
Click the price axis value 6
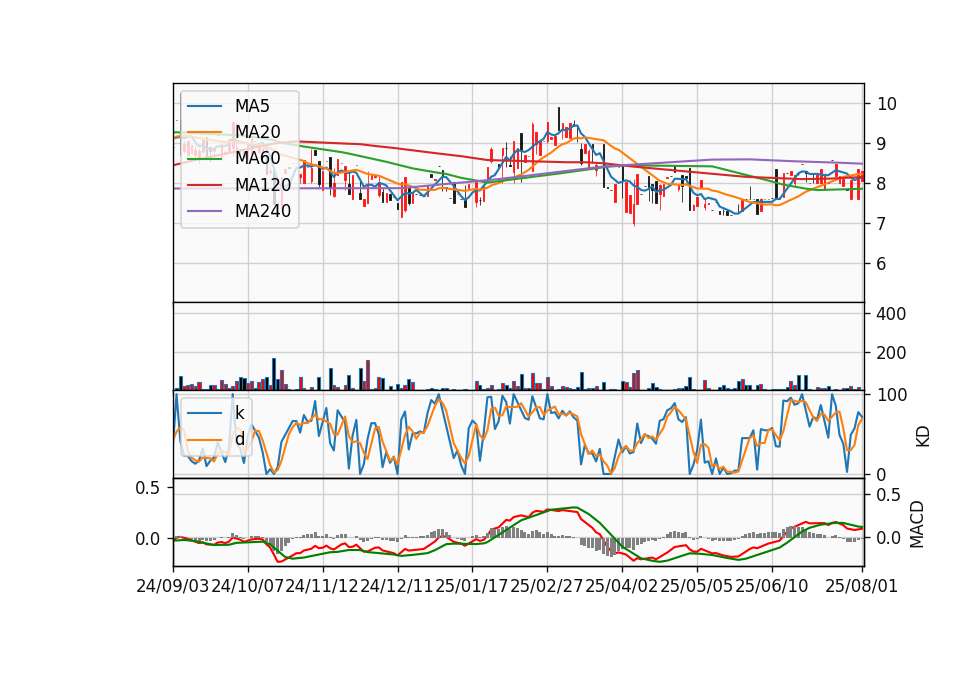[882, 264]
